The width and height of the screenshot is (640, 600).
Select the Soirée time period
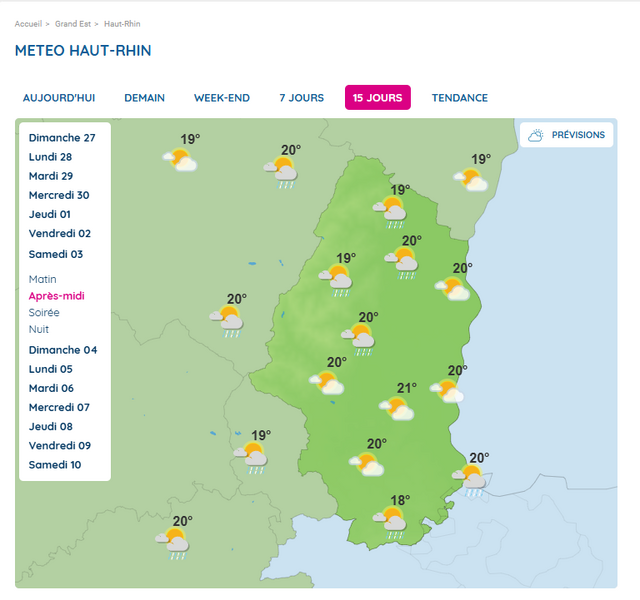click(x=44, y=313)
